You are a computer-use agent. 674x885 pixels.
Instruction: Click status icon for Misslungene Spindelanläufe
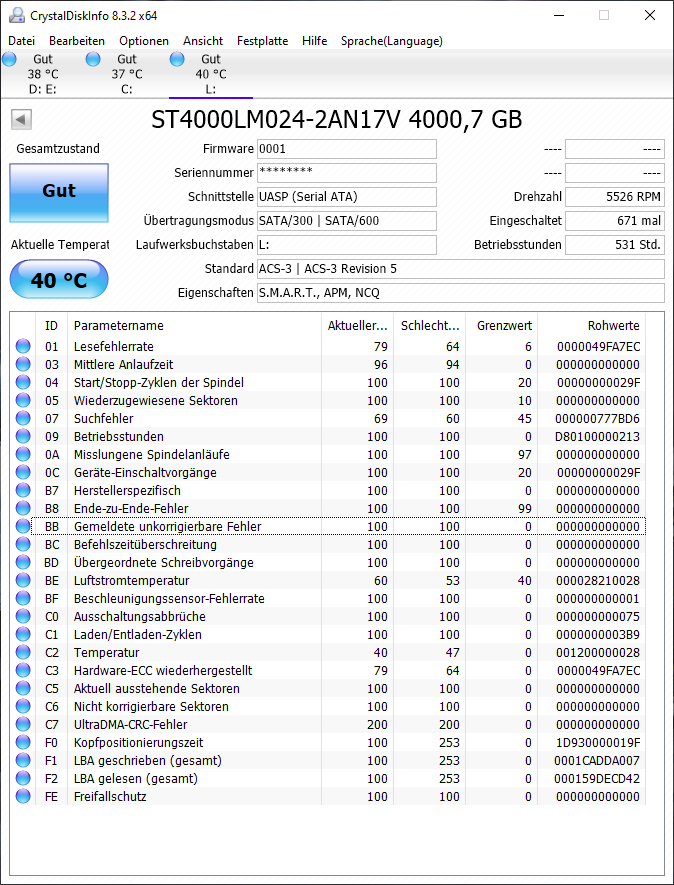[23, 454]
